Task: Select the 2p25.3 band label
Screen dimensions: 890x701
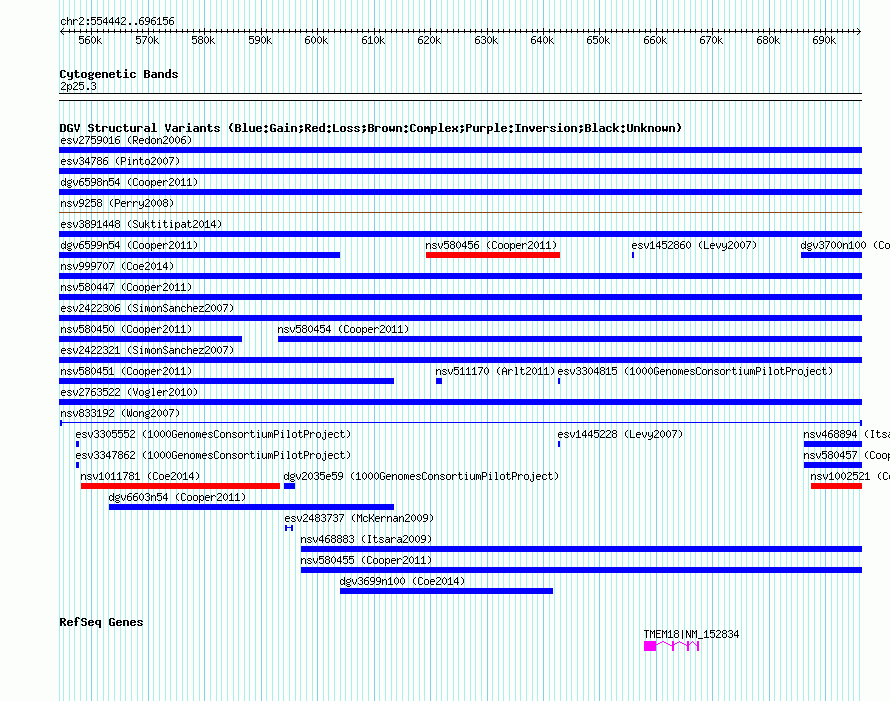Action: (78, 86)
